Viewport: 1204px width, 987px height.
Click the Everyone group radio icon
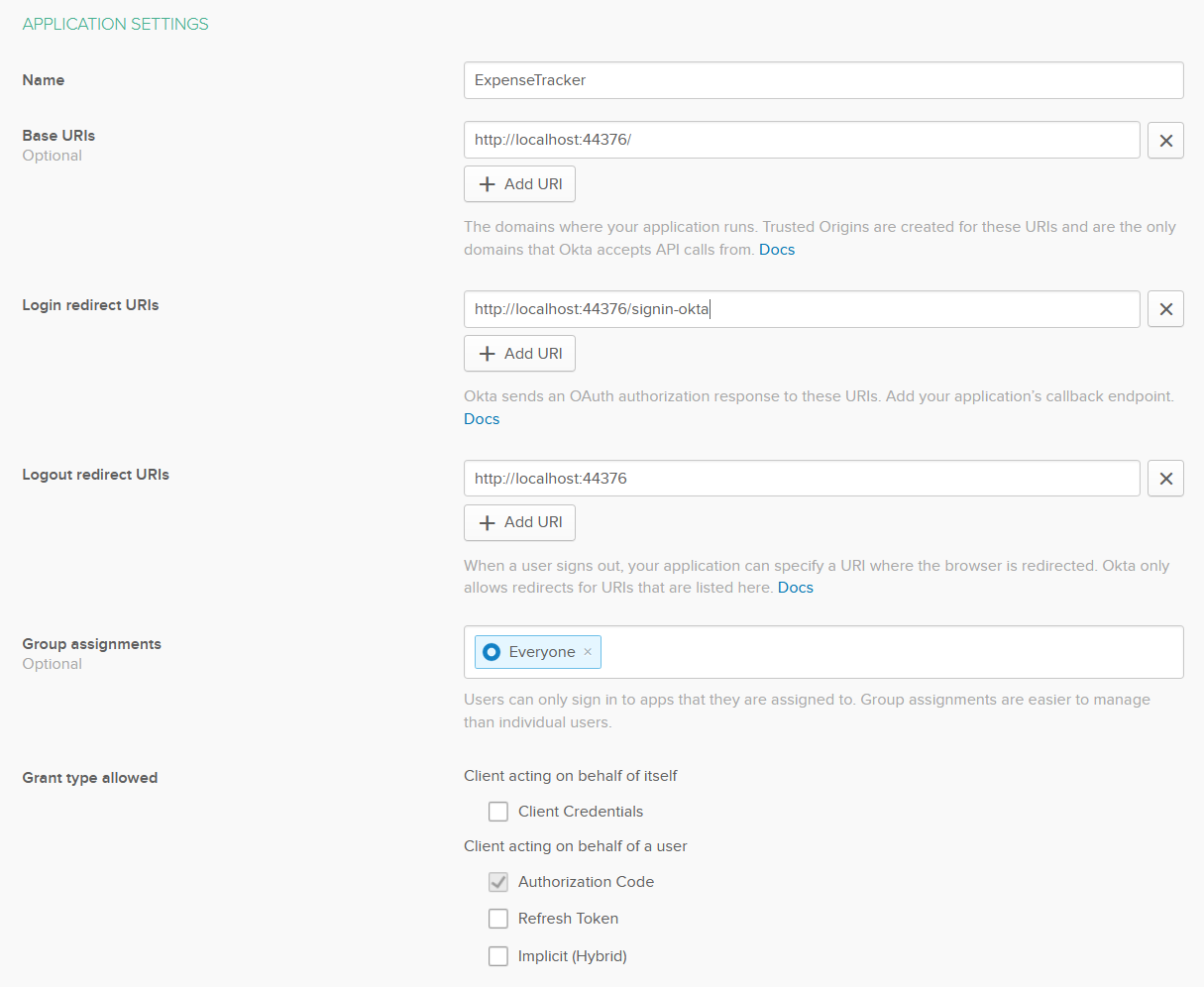492,652
